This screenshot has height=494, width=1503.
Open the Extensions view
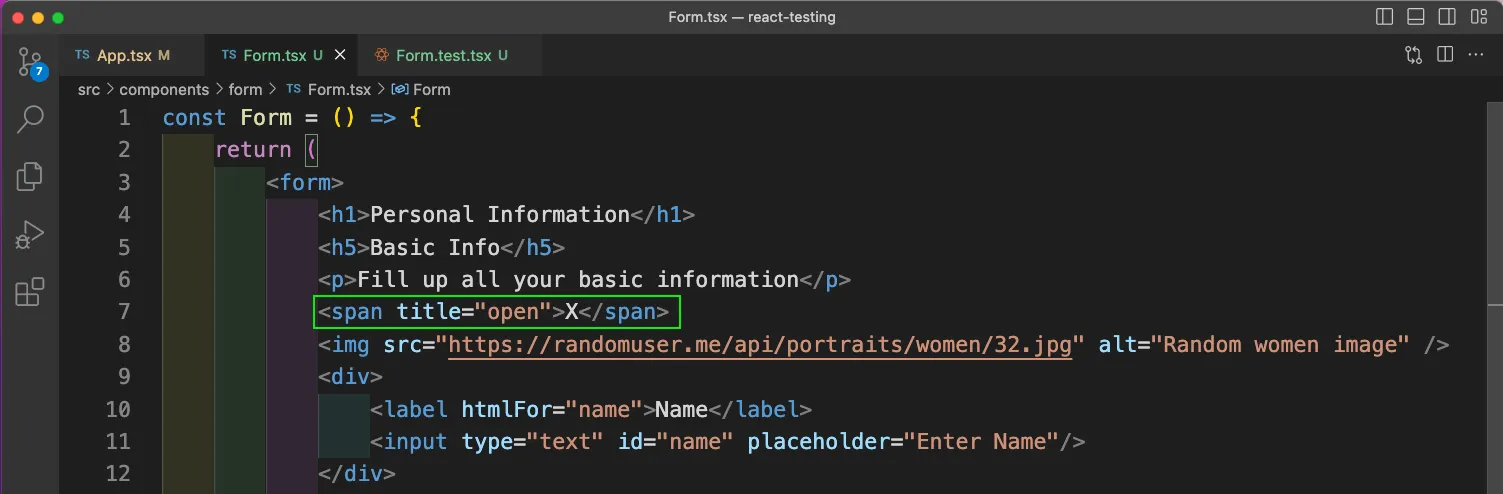click(x=30, y=293)
